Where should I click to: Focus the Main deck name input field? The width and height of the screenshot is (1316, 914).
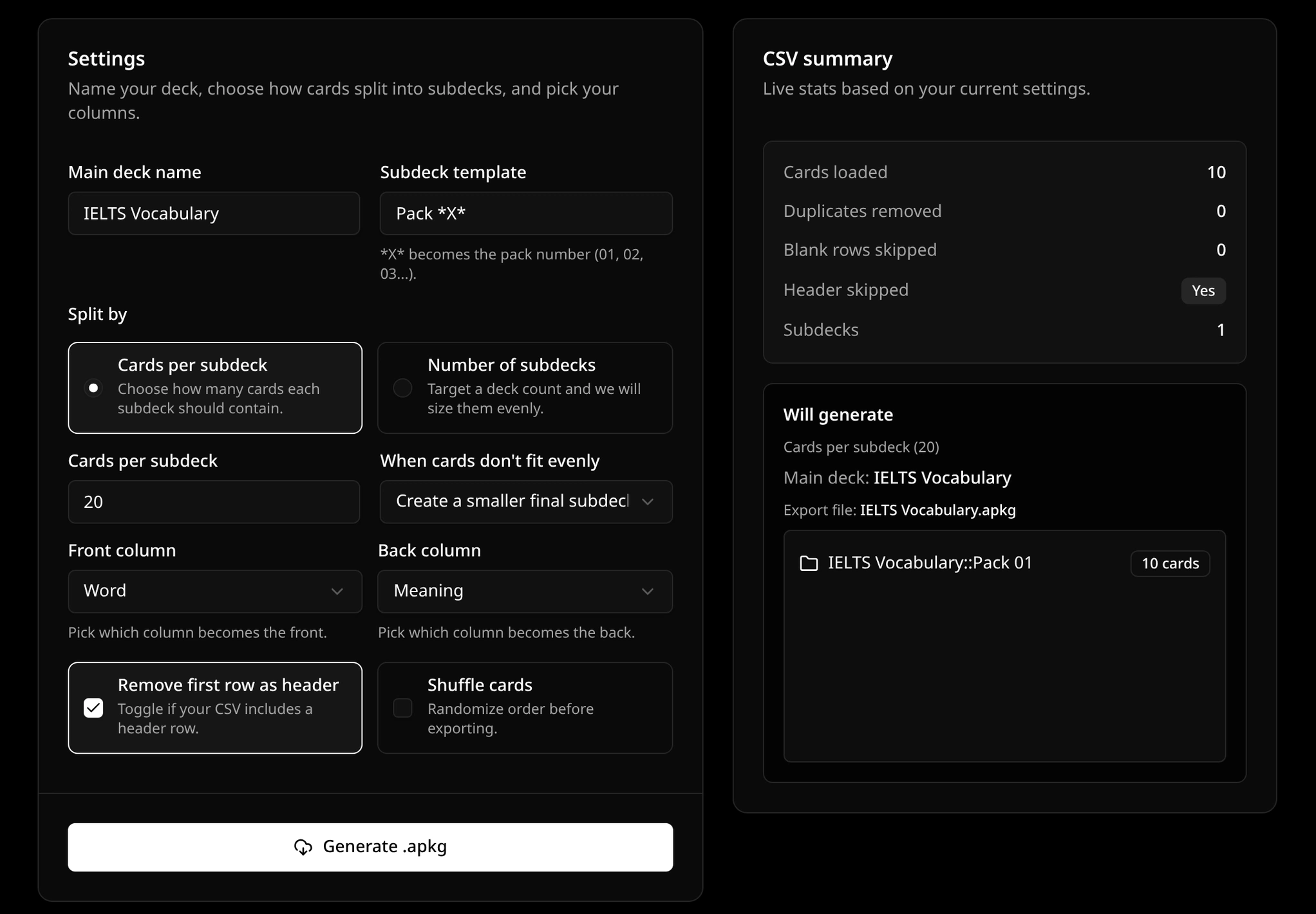214,213
